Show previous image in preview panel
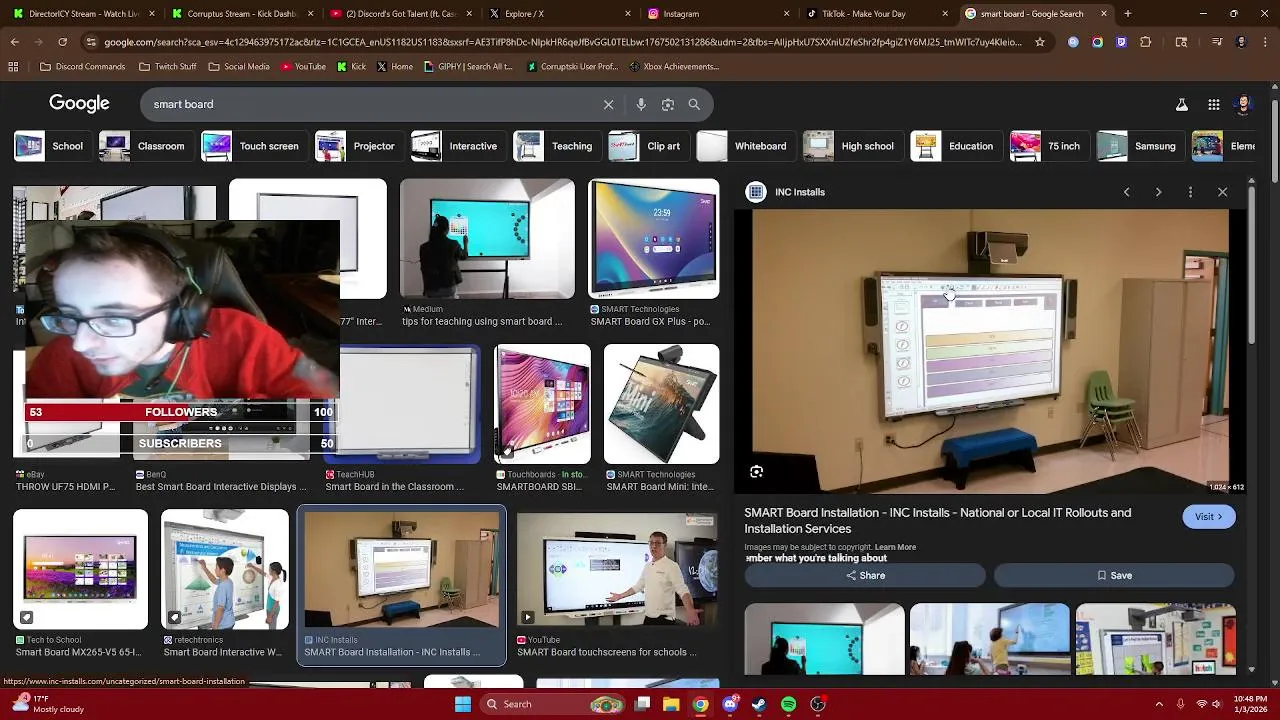 1126,192
